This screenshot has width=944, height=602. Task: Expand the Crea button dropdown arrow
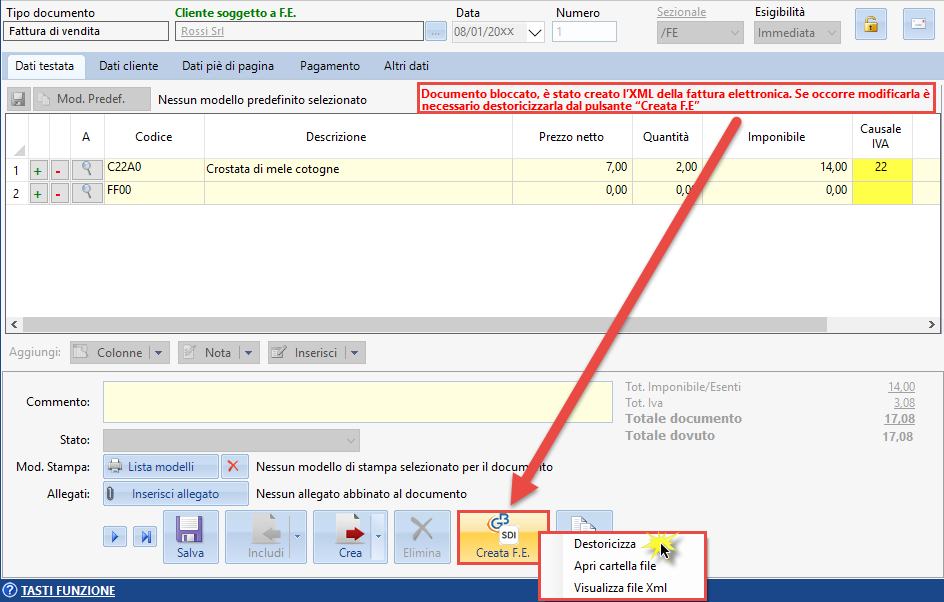click(x=379, y=537)
